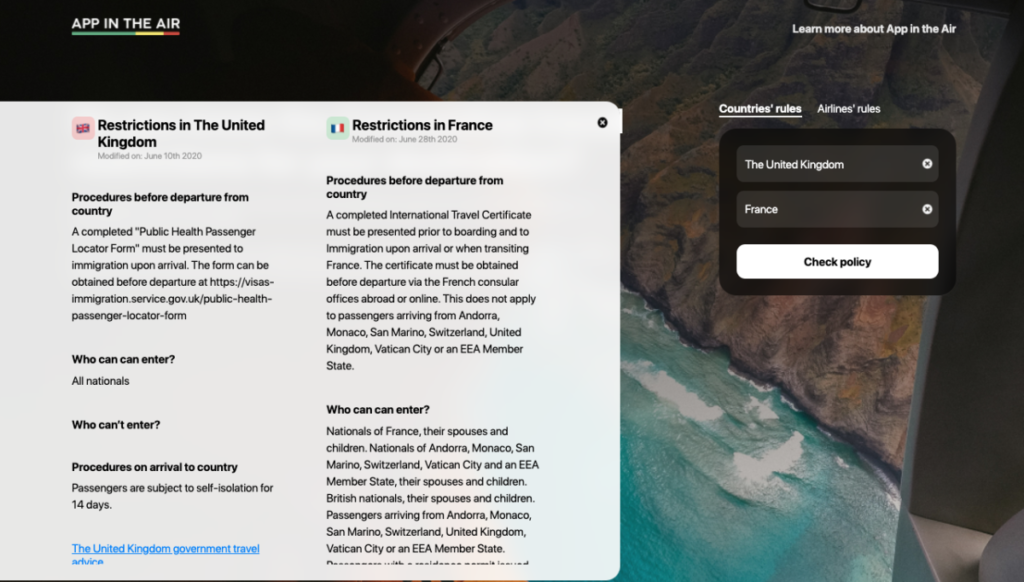Click the App in the Air logo
This screenshot has width=1024, height=582.
coord(125,25)
